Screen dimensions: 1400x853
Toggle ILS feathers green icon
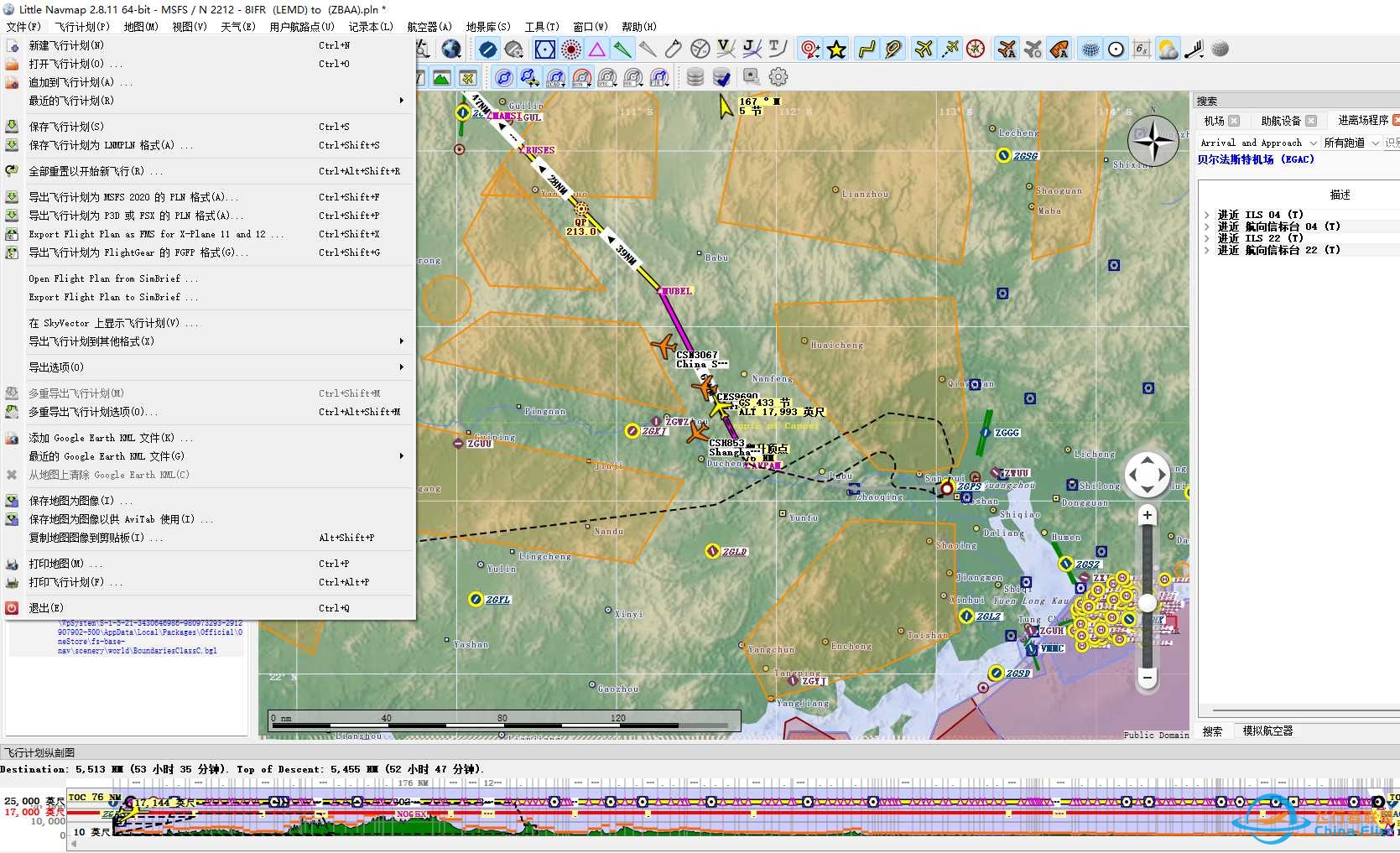pyautogui.click(x=622, y=49)
